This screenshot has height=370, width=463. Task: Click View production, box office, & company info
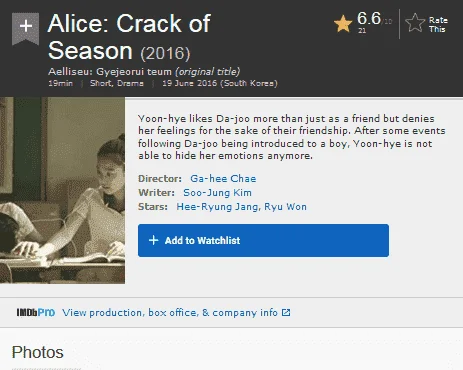170,312
